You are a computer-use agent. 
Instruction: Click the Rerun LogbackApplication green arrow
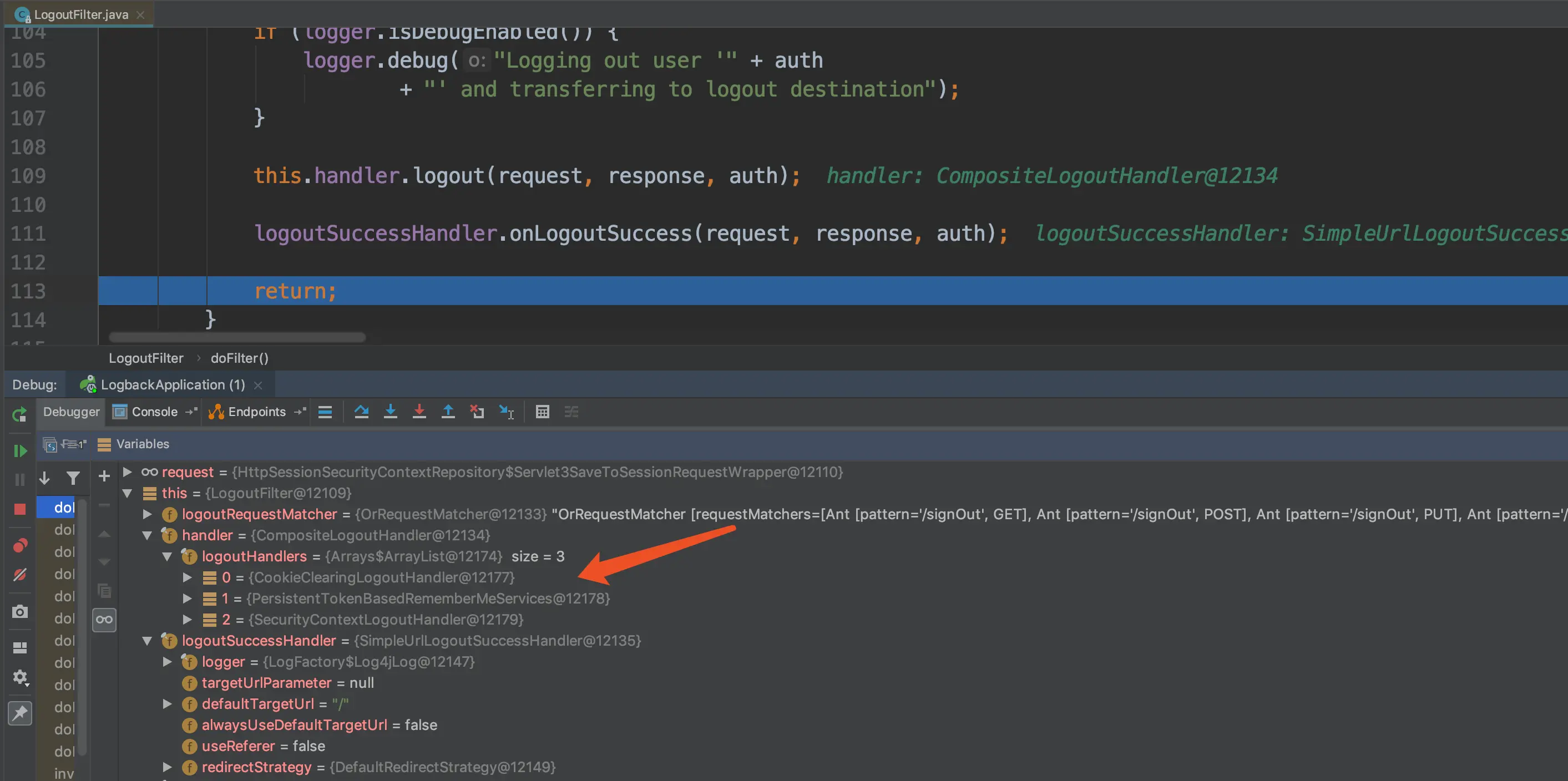(19, 414)
